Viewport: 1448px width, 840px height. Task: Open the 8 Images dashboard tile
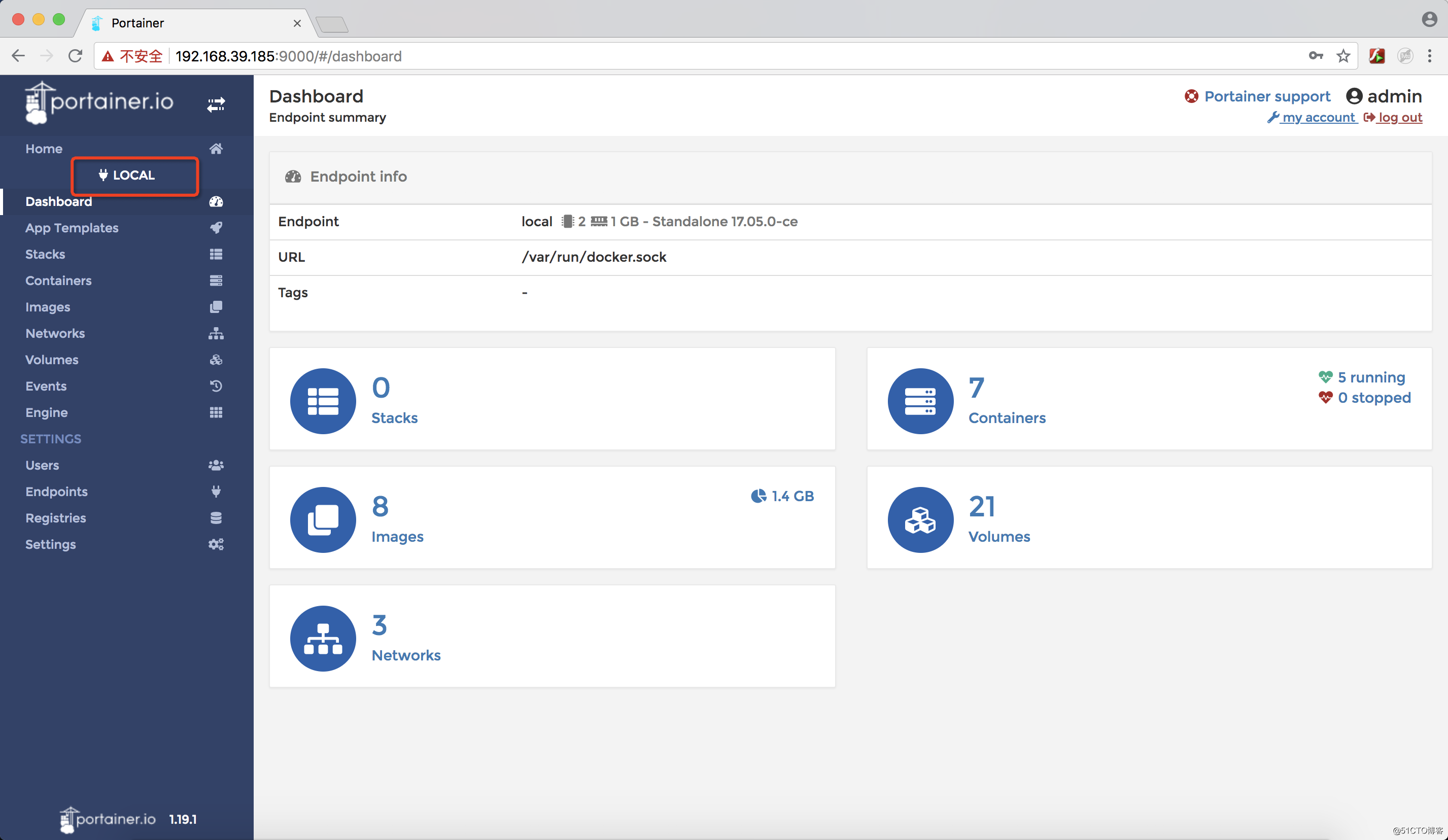point(552,518)
